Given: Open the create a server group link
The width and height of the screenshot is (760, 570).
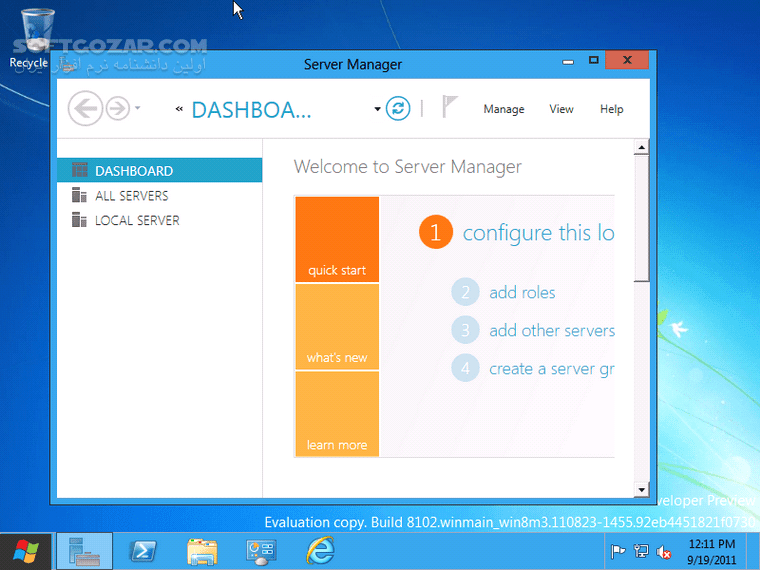Looking at the screenshot, I should coord(552,369).
